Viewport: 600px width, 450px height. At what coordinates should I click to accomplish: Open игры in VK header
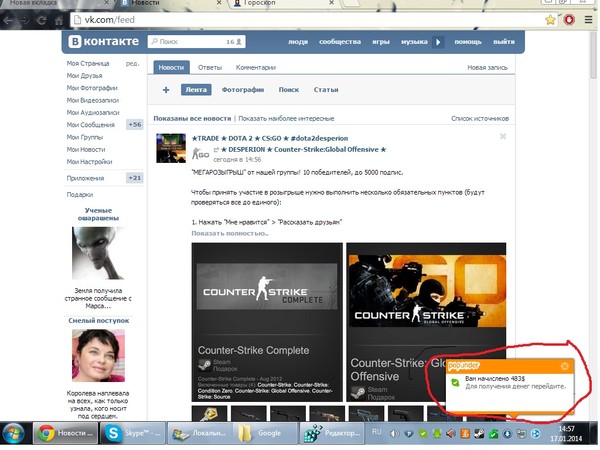tap(381, 42)
